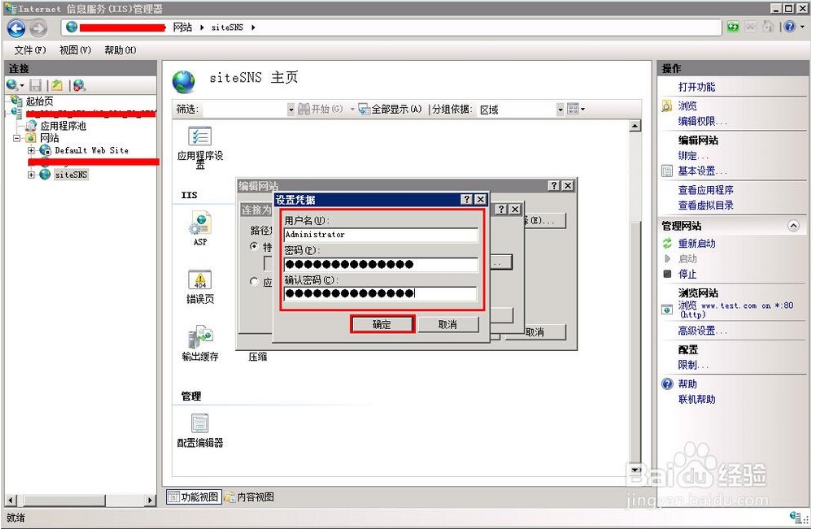813x531 pixels.
Task: Click the help question mark in 设置凭据 dialog
Action: pyautogui.click(x=466, y=200)
